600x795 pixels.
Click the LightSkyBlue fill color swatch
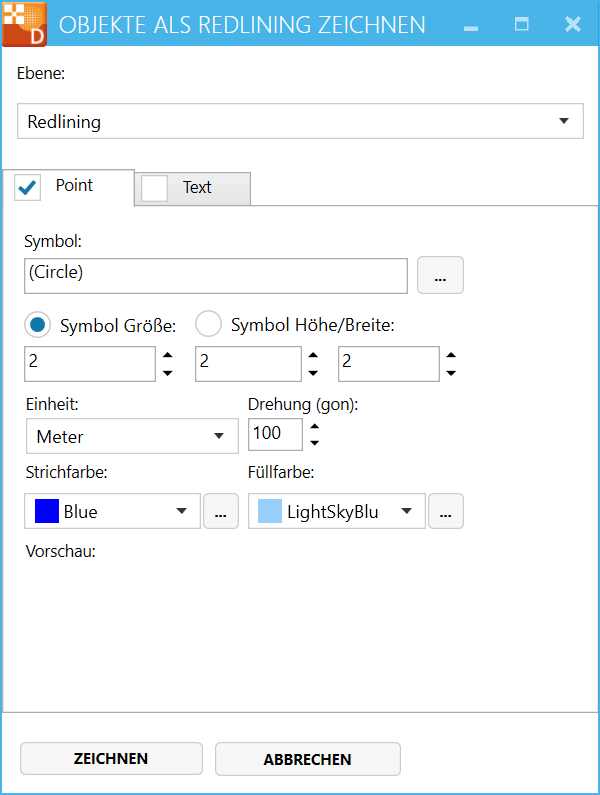coord(270,512)
